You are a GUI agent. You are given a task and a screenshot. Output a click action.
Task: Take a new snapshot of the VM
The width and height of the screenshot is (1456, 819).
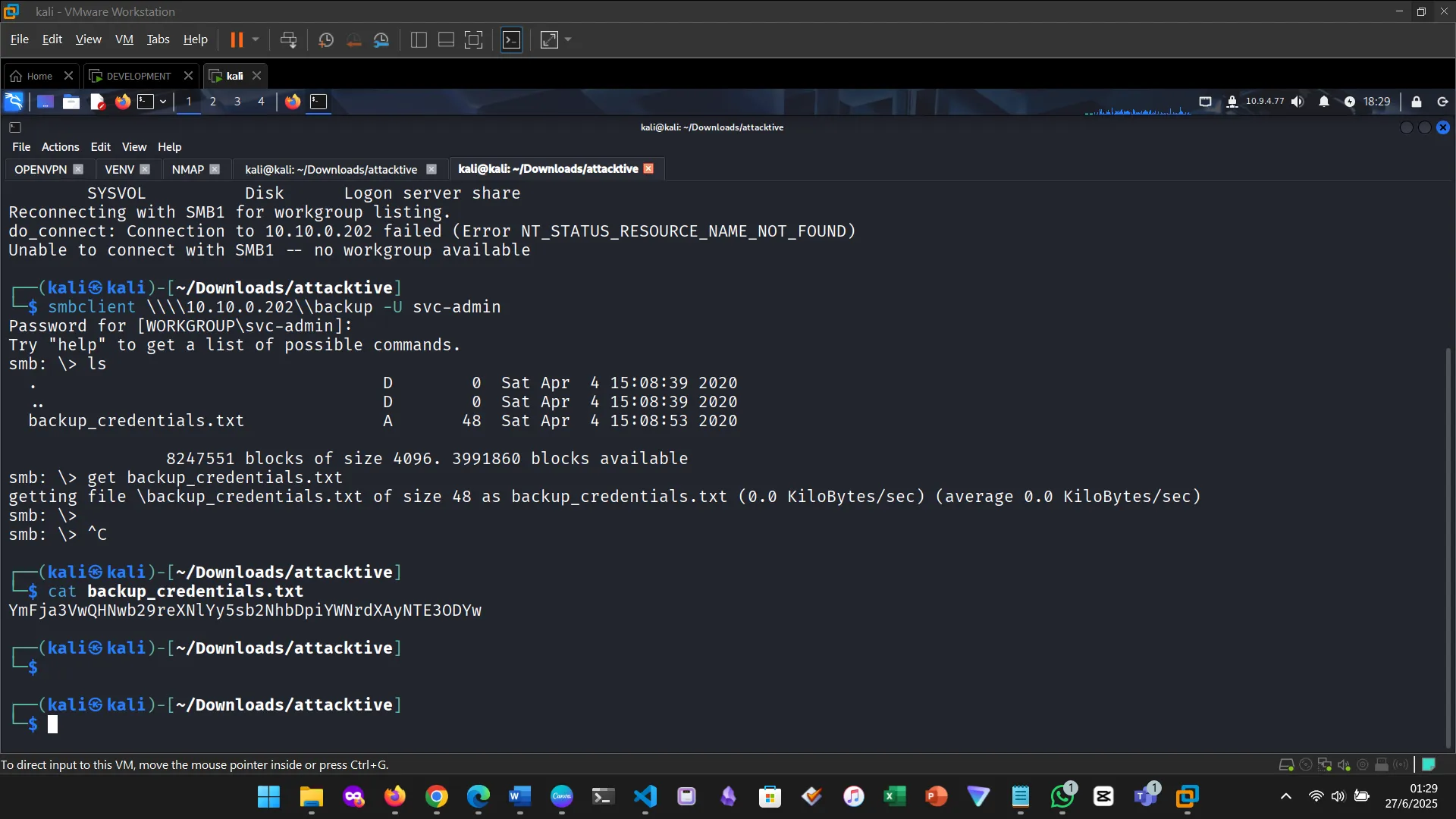(x=326, y=39)
